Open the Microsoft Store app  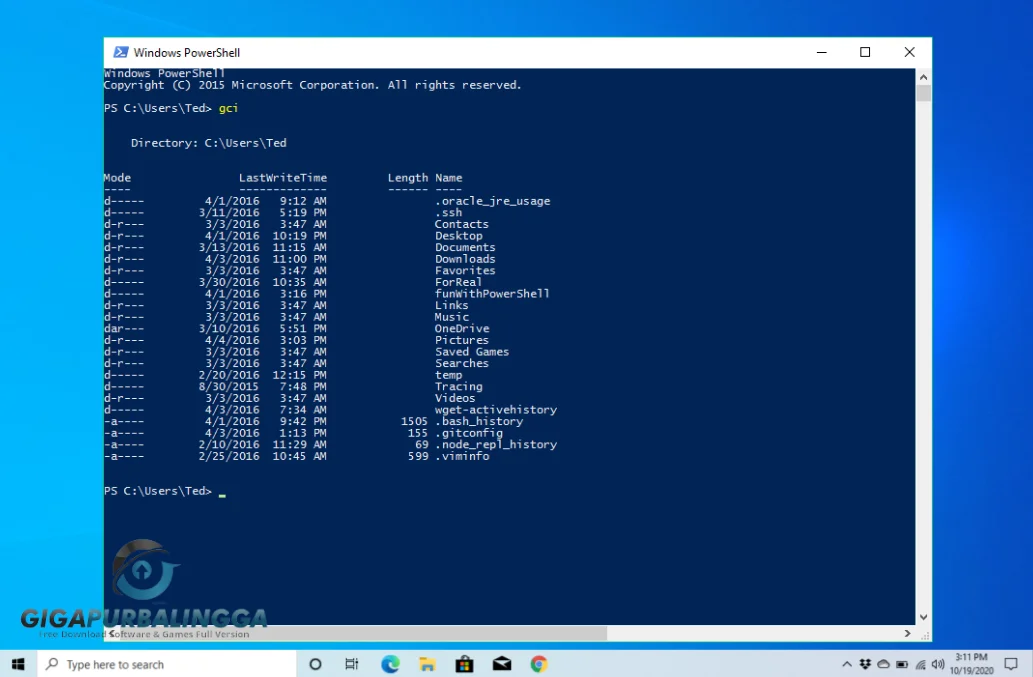pyautogui.click(x=464, y=663)
